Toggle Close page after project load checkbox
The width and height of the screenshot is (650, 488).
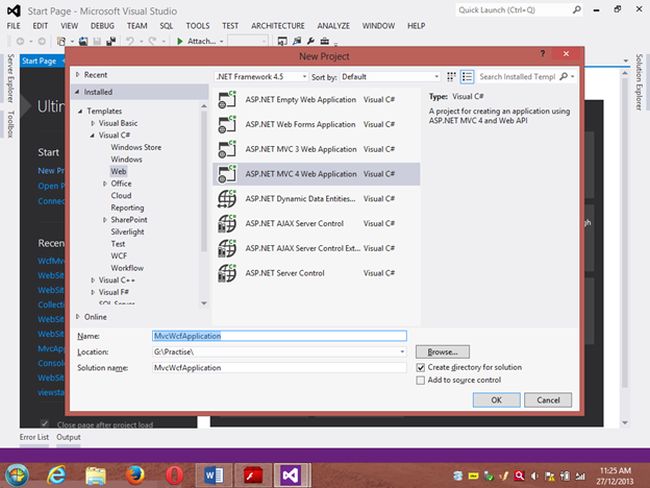click(x=44, y=423)
